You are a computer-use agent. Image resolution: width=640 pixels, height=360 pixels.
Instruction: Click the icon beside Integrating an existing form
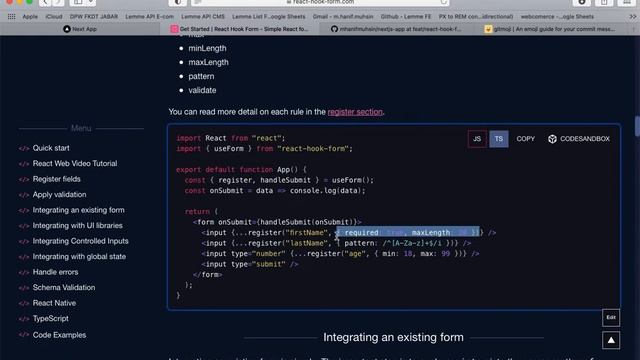pos(24,210)
